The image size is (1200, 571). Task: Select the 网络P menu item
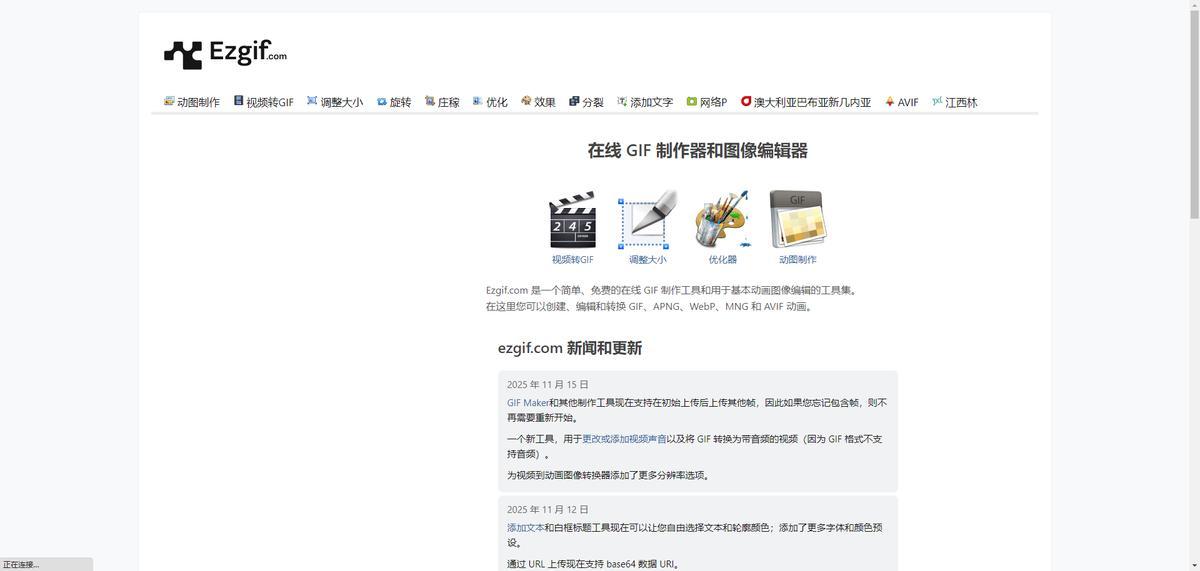click(x=706, y=102)
